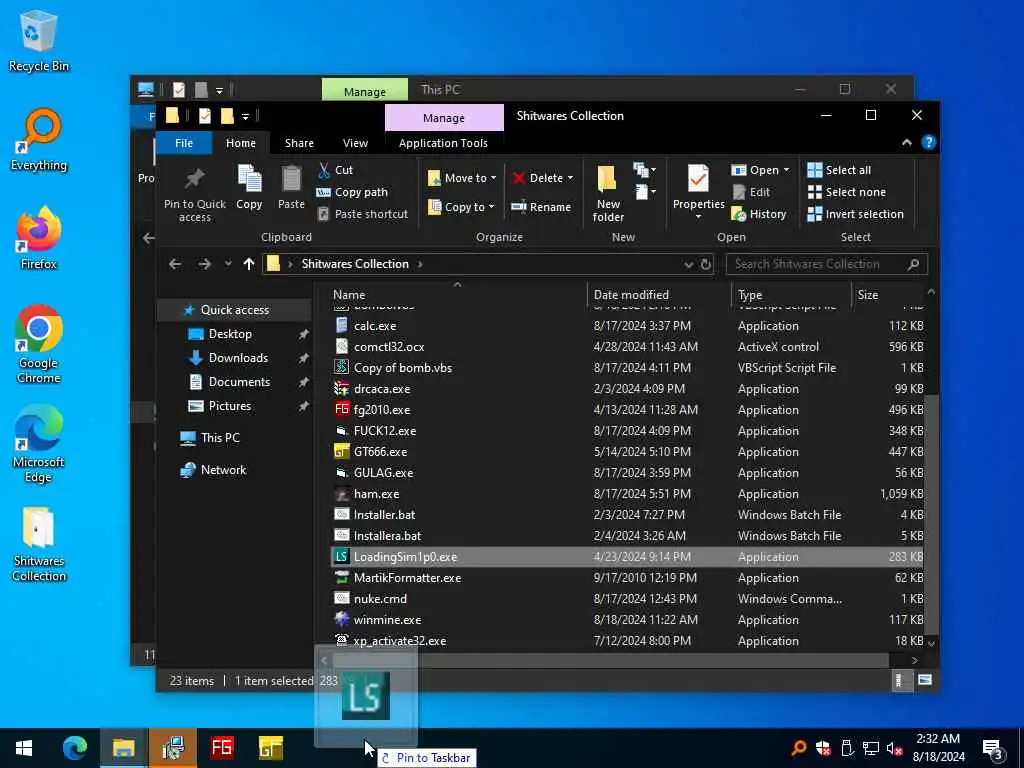This screenshot has height=768, width=1024.
Task: Go up one folder level
Action: pos(249,264)
